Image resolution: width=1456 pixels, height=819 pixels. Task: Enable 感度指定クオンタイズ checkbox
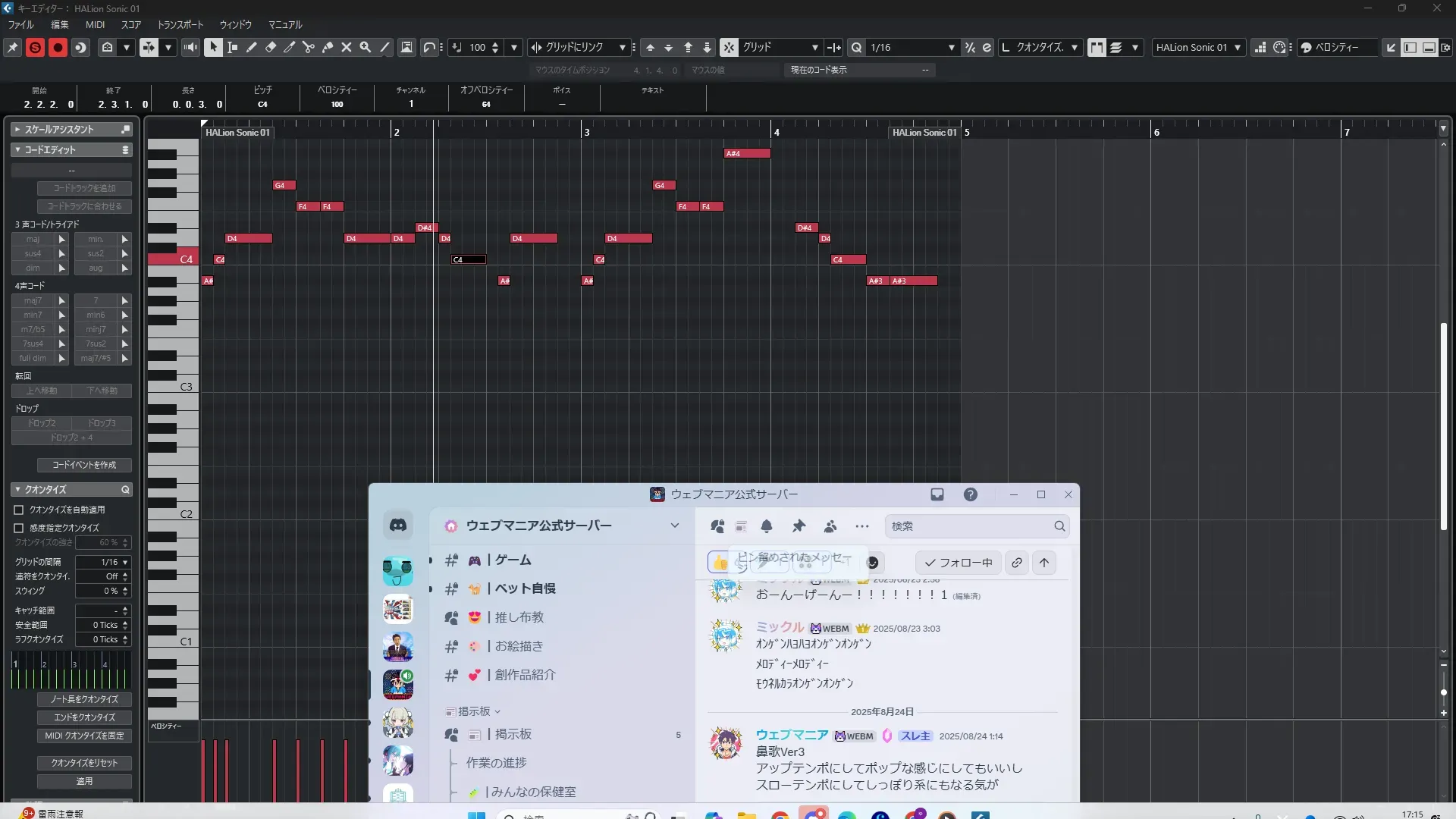19,528
